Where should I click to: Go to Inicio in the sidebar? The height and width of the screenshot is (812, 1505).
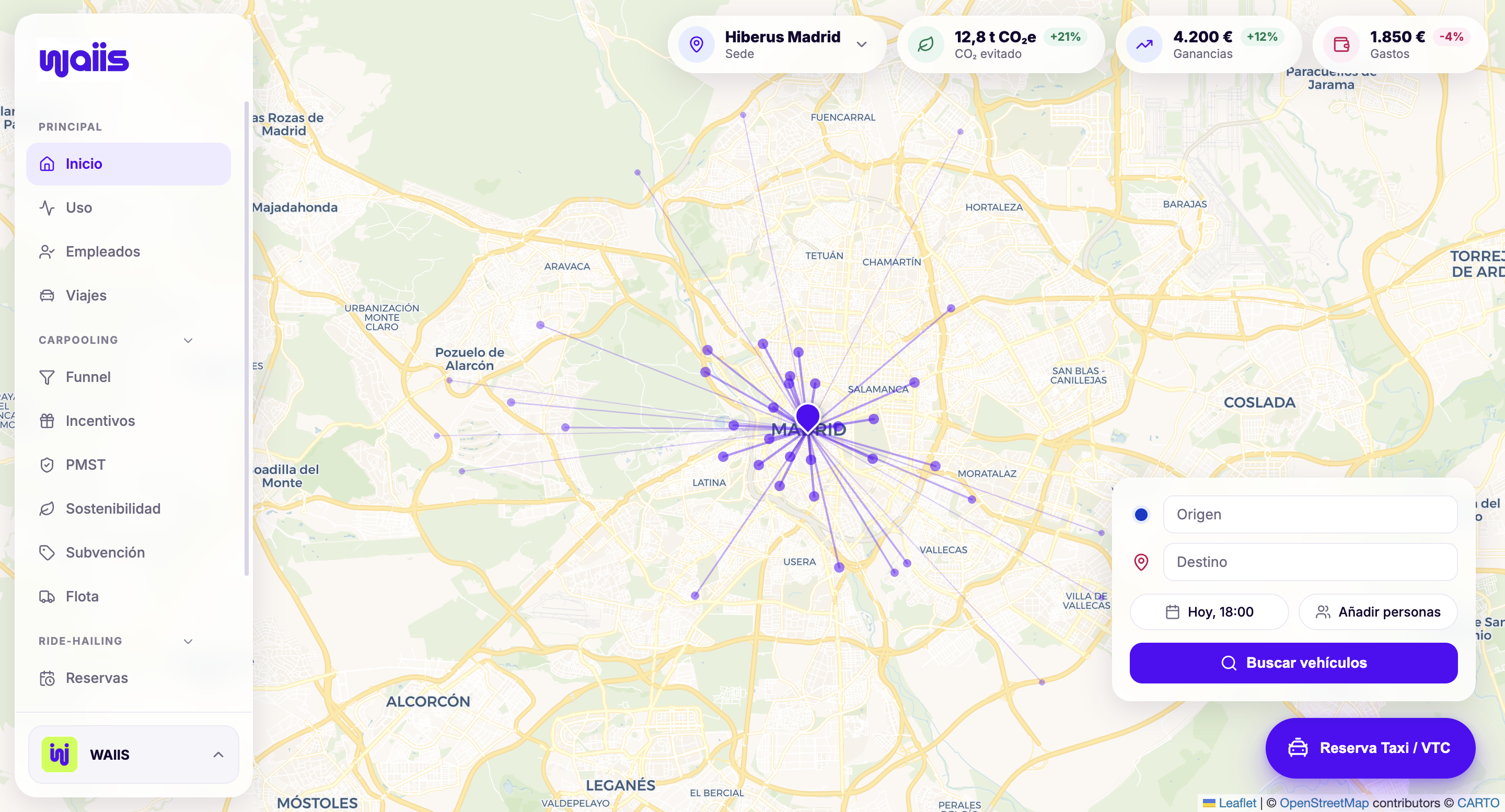129,164
